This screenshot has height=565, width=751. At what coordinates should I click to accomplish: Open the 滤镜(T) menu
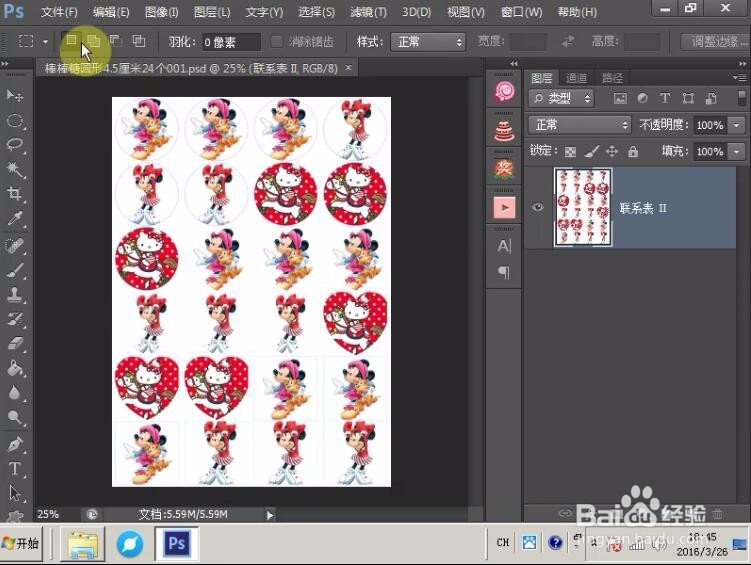pyautogui.click(x=368, y=12)
